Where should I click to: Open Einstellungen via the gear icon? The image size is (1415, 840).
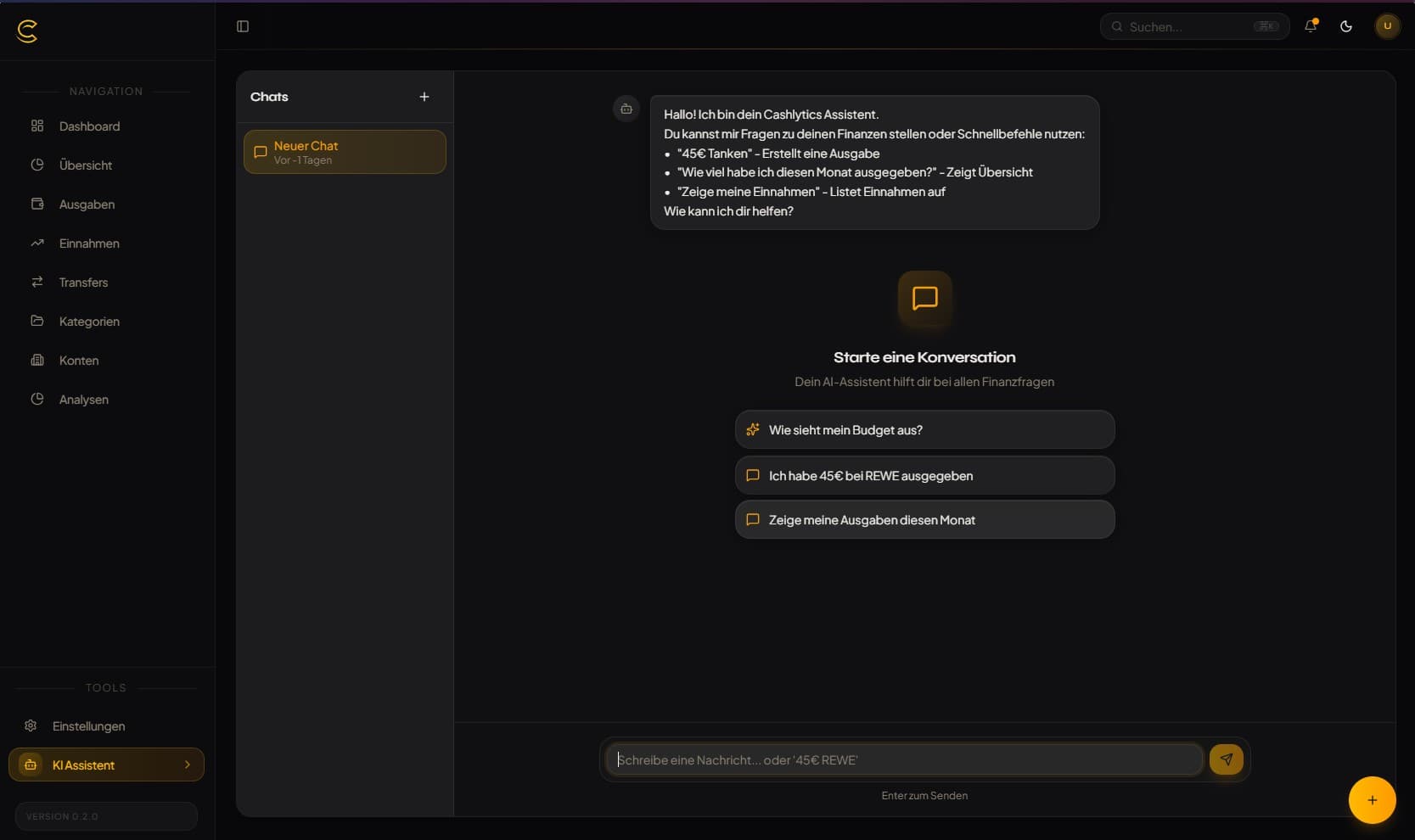point(31,726)
